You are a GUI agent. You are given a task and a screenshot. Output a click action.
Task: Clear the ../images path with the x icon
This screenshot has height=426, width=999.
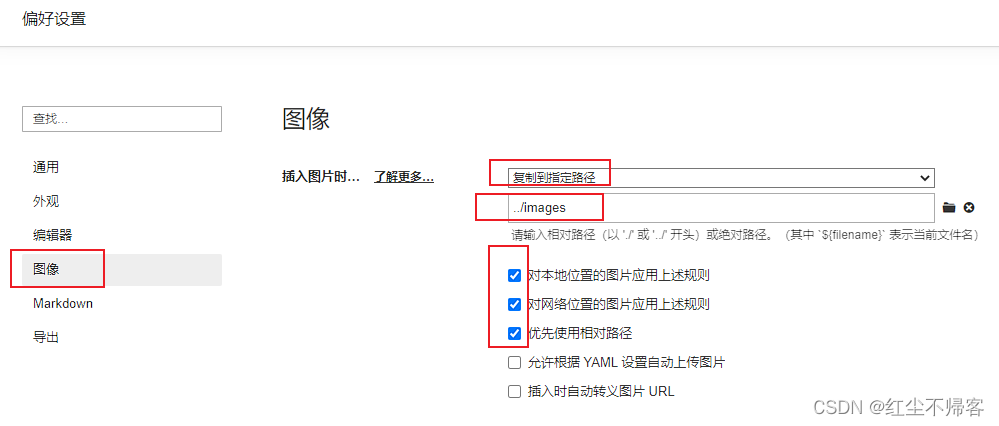point(969,207)
